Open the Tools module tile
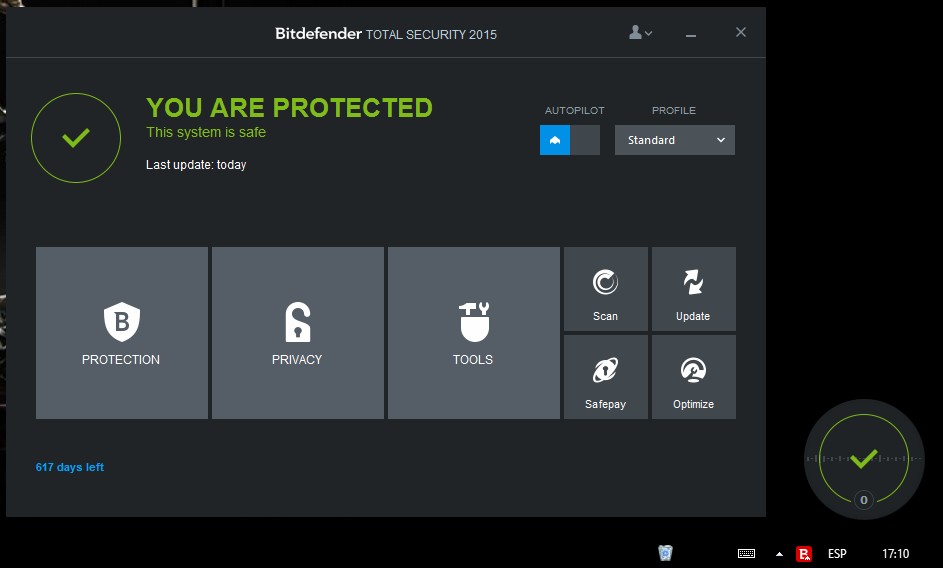Screen dimensions: 943x568 tap(473, 333)
